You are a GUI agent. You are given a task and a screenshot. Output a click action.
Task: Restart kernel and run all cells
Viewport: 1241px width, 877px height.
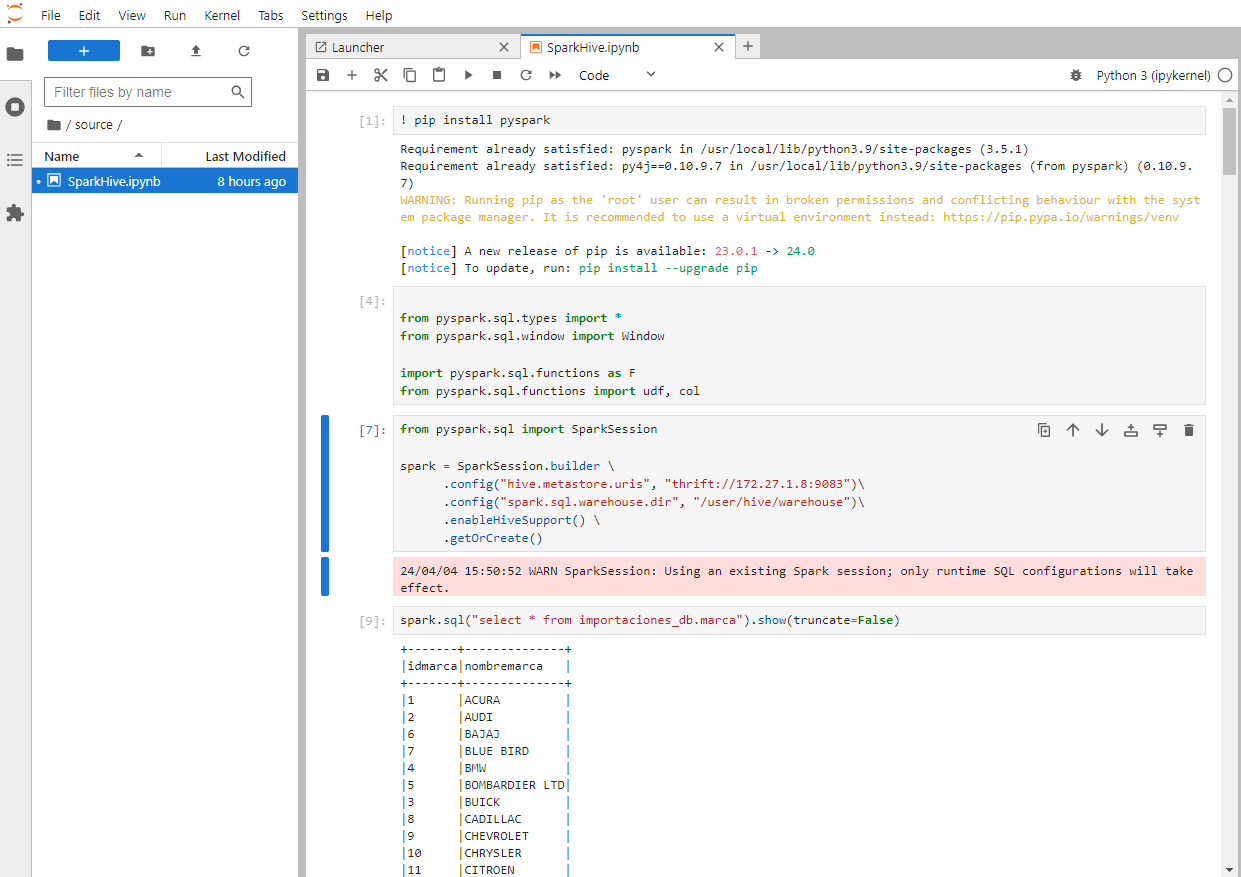pyautogui.click(x=555, y=75)
